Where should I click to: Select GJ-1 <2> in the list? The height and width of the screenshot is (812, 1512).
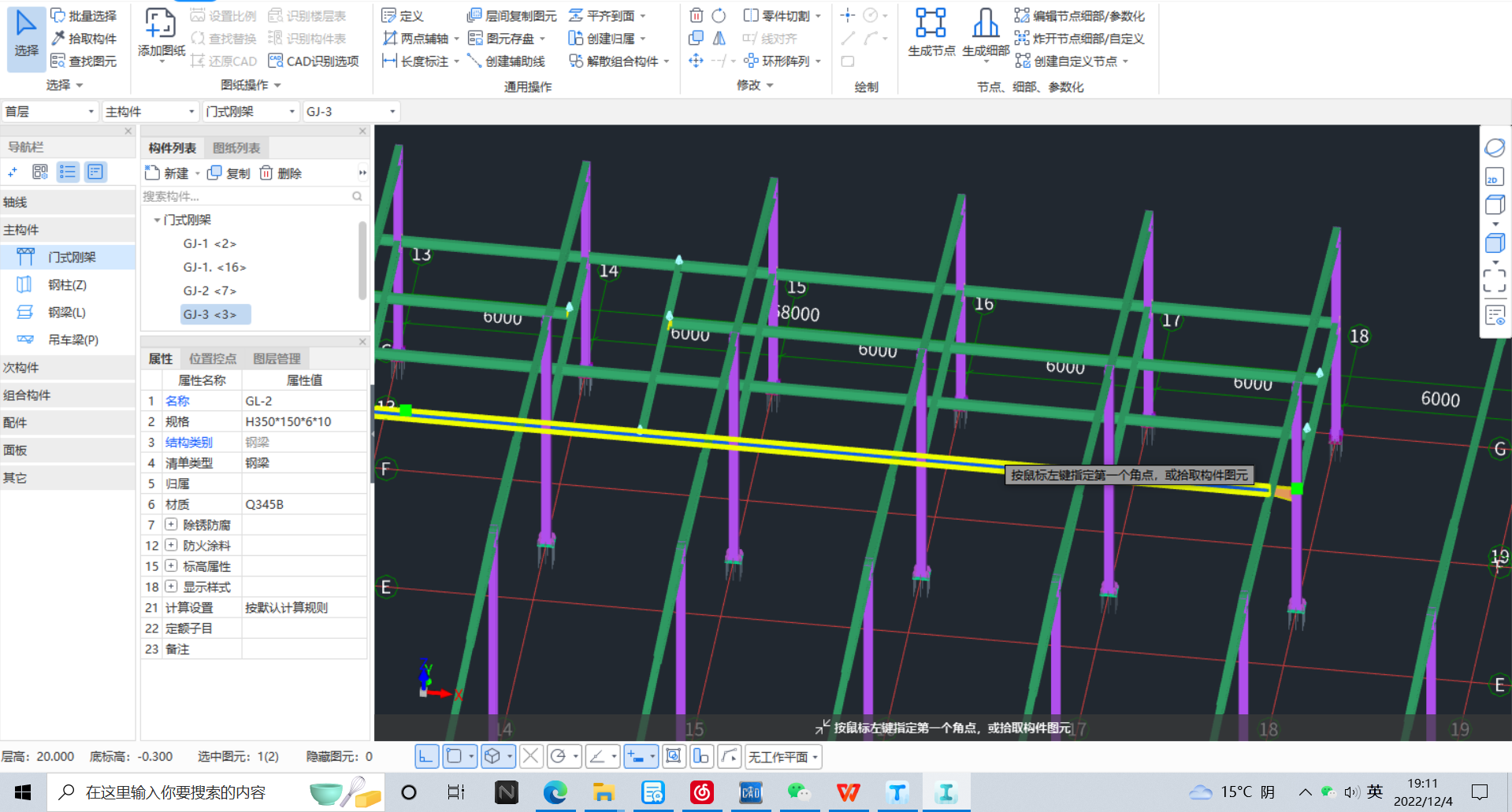click(210, 244)
